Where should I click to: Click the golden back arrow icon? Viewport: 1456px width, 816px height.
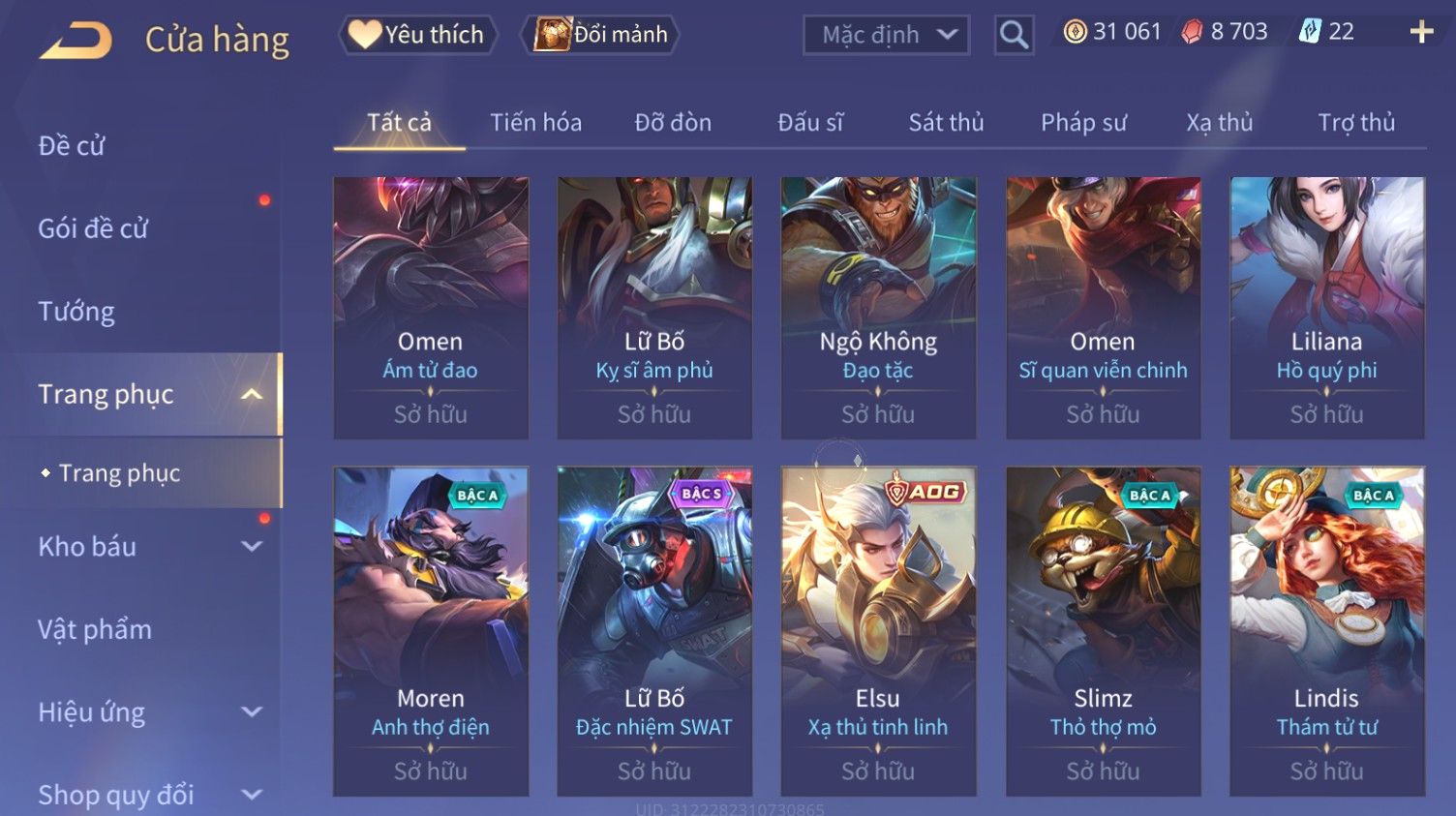[x=76, y=41]
